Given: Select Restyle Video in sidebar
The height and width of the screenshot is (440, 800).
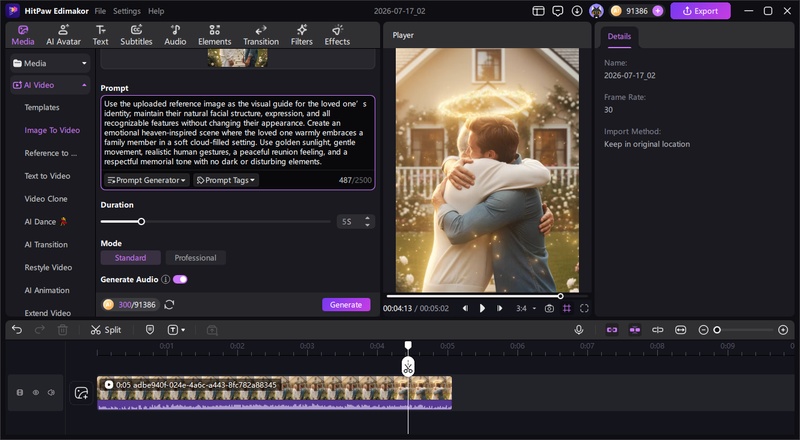Looking at the screenshot, I should pyautogui.click(x=48, y=267).
